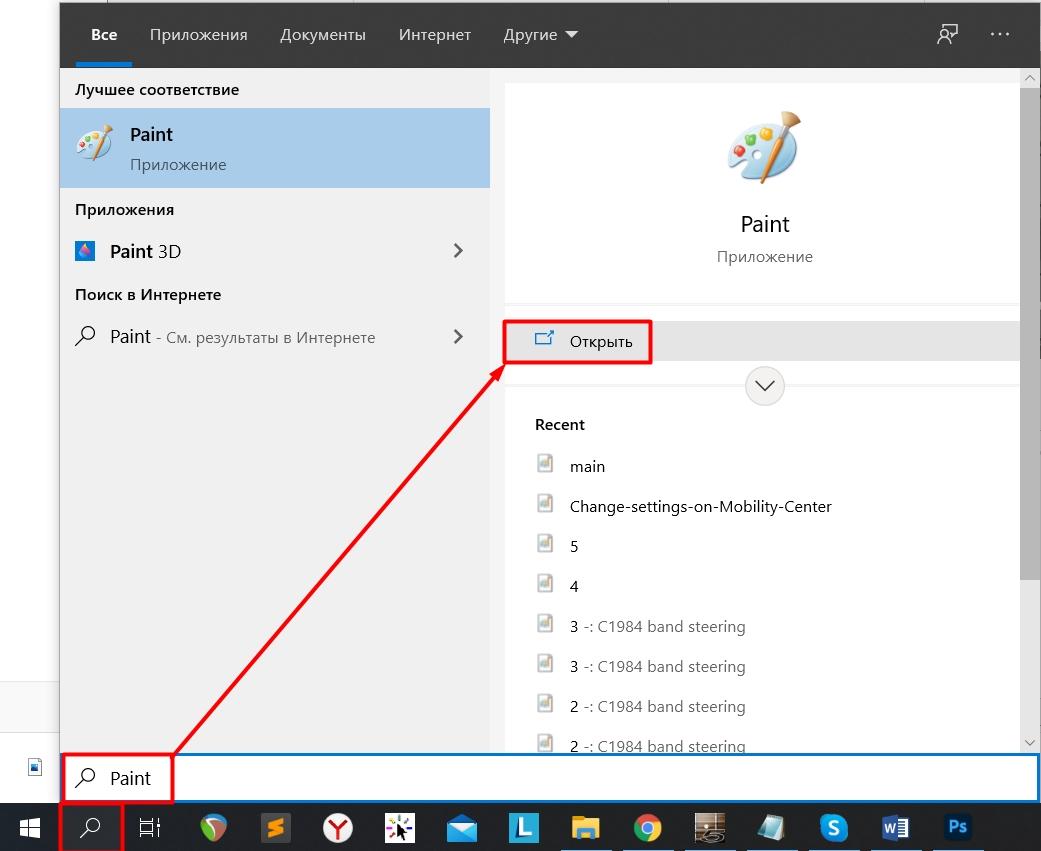The height and width of the screenshot is (851, 1041).
Task: Click the open-window icon beside Открыть
Action: [x=544, y=339]
